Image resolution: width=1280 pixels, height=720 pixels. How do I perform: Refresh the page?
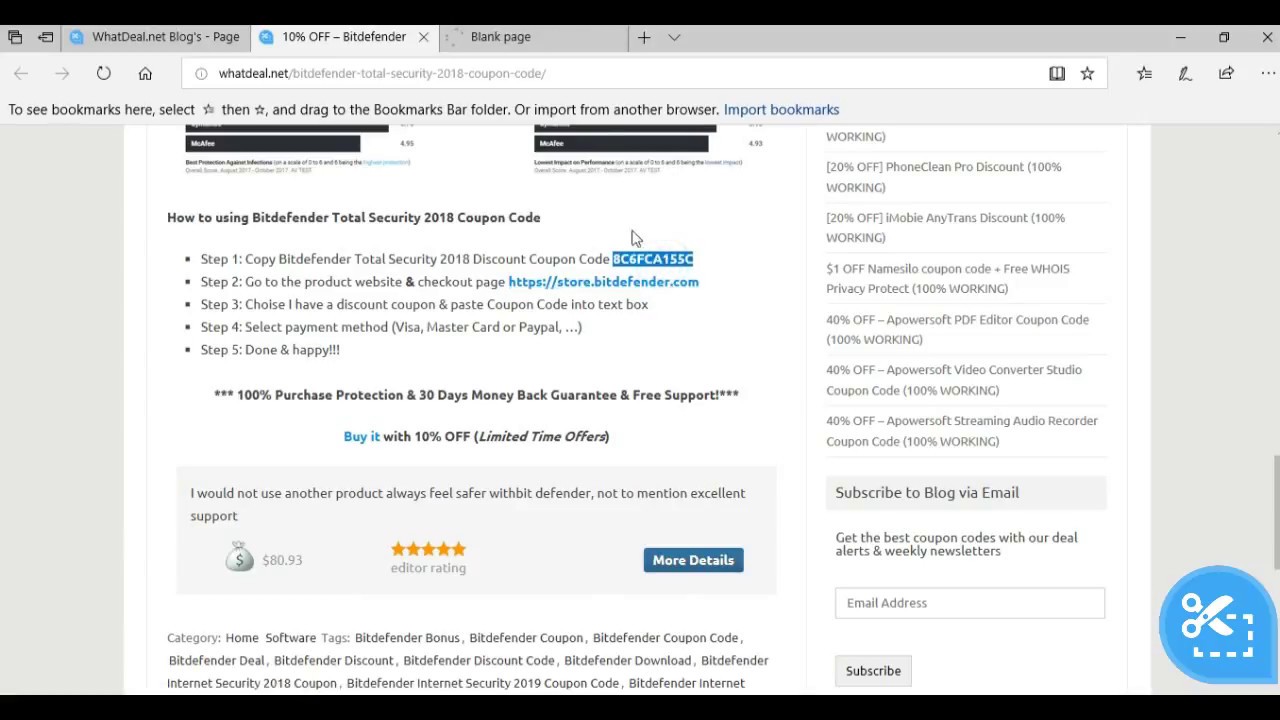pyautogui.click(x=104, y=73)
